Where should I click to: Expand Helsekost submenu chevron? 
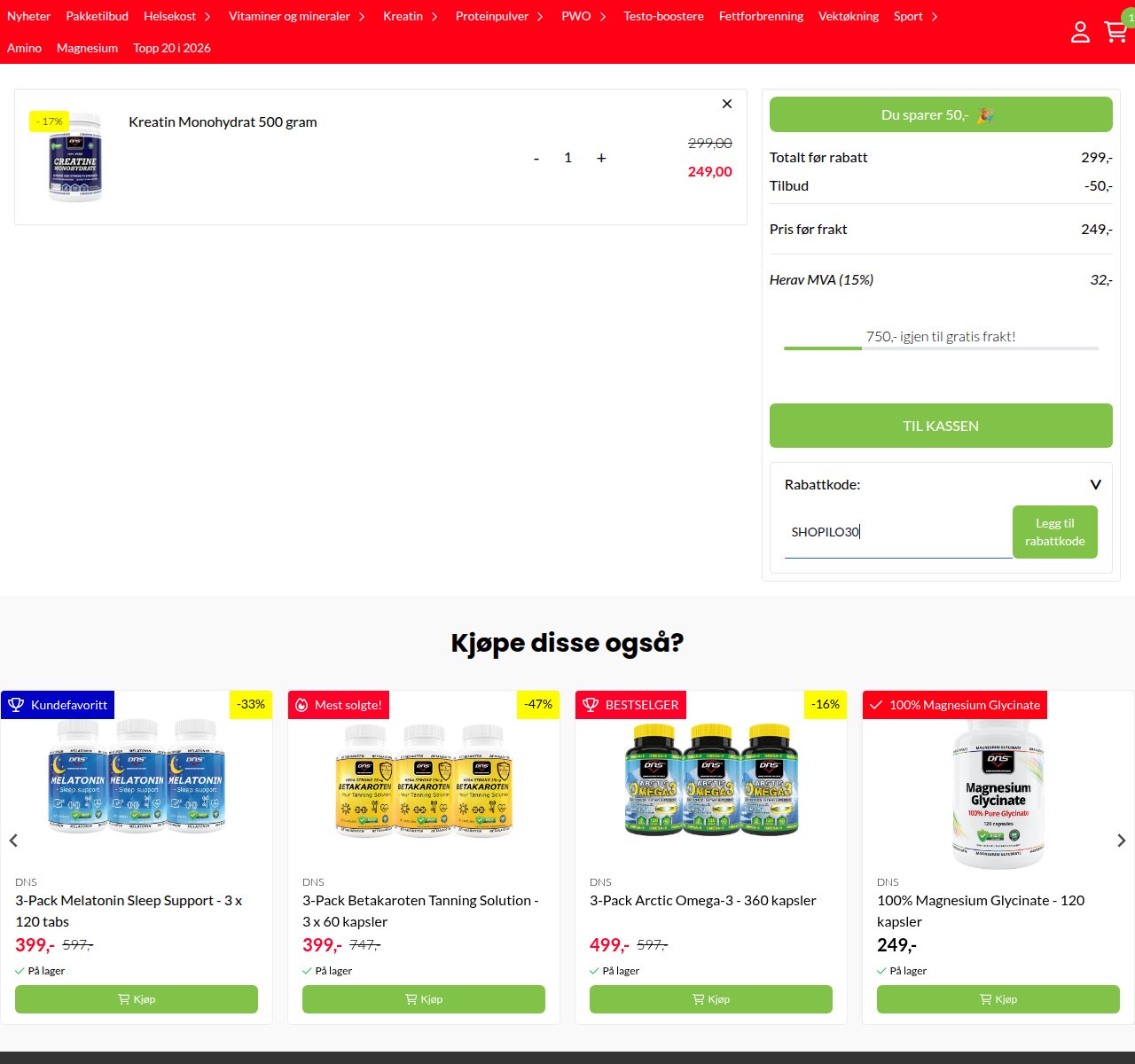pyautogui.click(x=207, y=17)
